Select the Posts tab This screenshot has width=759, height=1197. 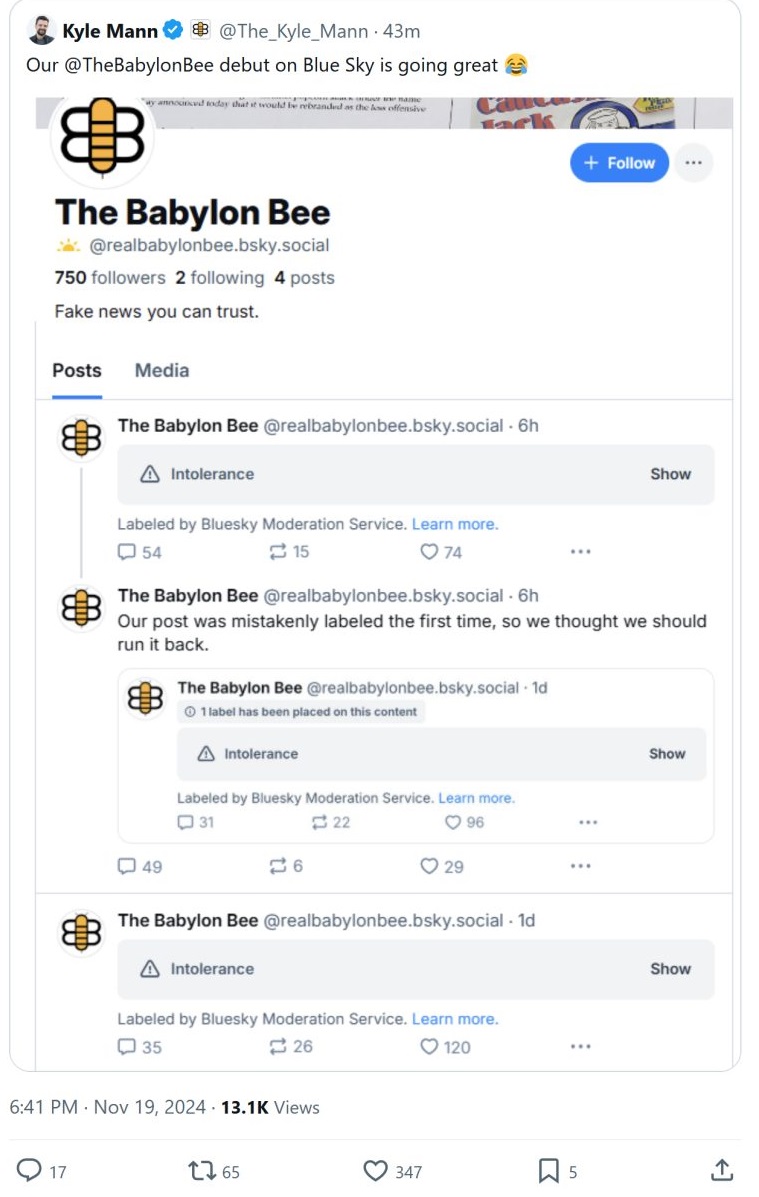pyautogui.click(x=77, y=370)
